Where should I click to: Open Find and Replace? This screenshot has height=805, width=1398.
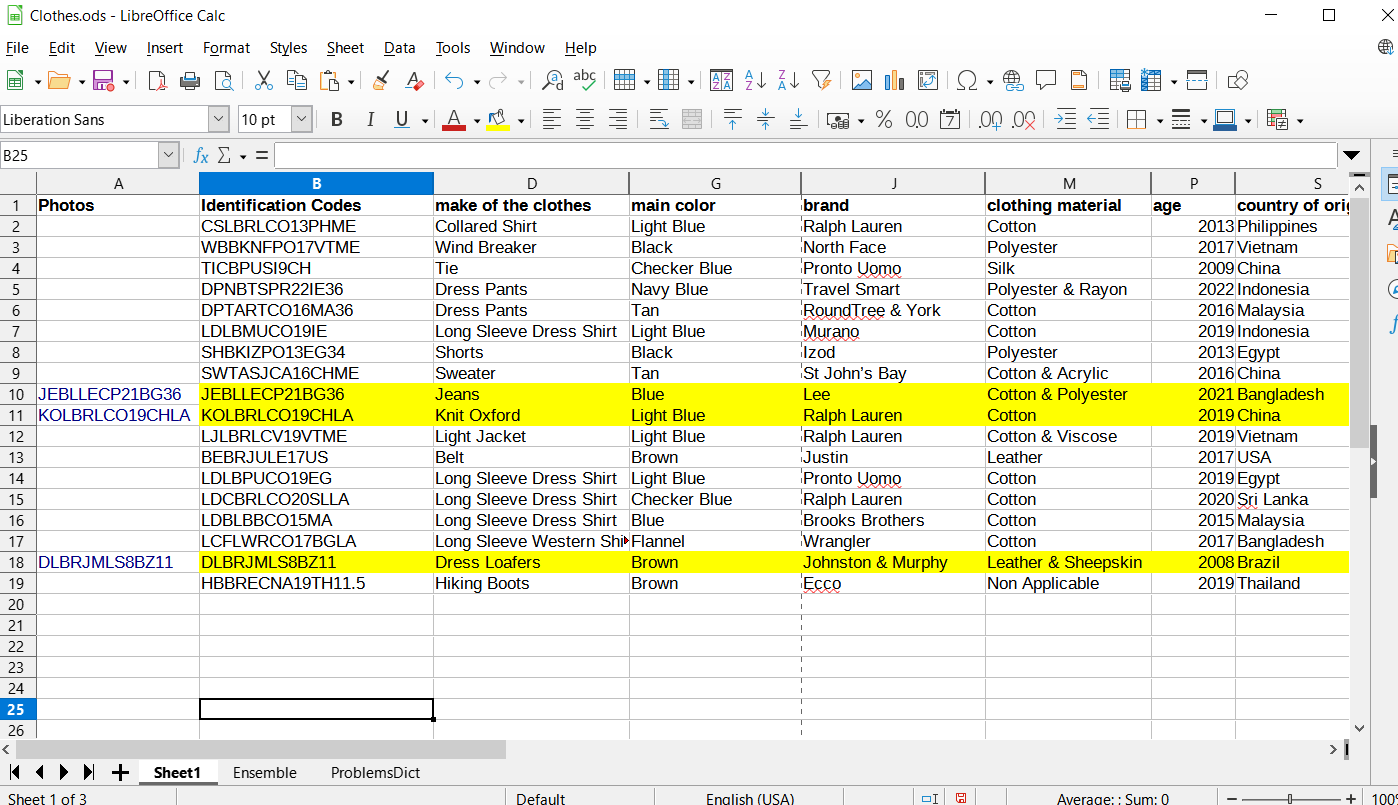552,81
